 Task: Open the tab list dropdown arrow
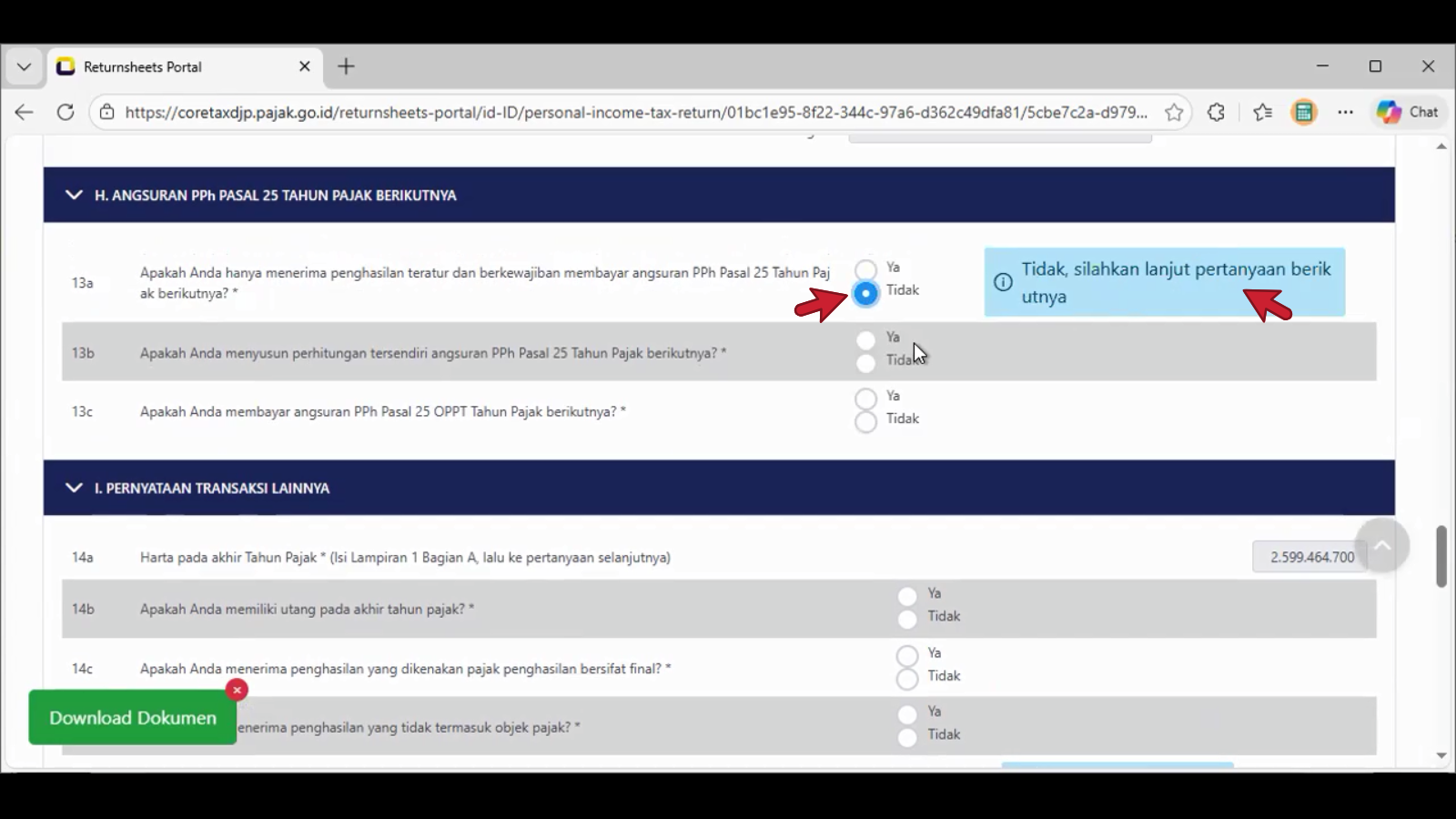[x=25, y=66]
